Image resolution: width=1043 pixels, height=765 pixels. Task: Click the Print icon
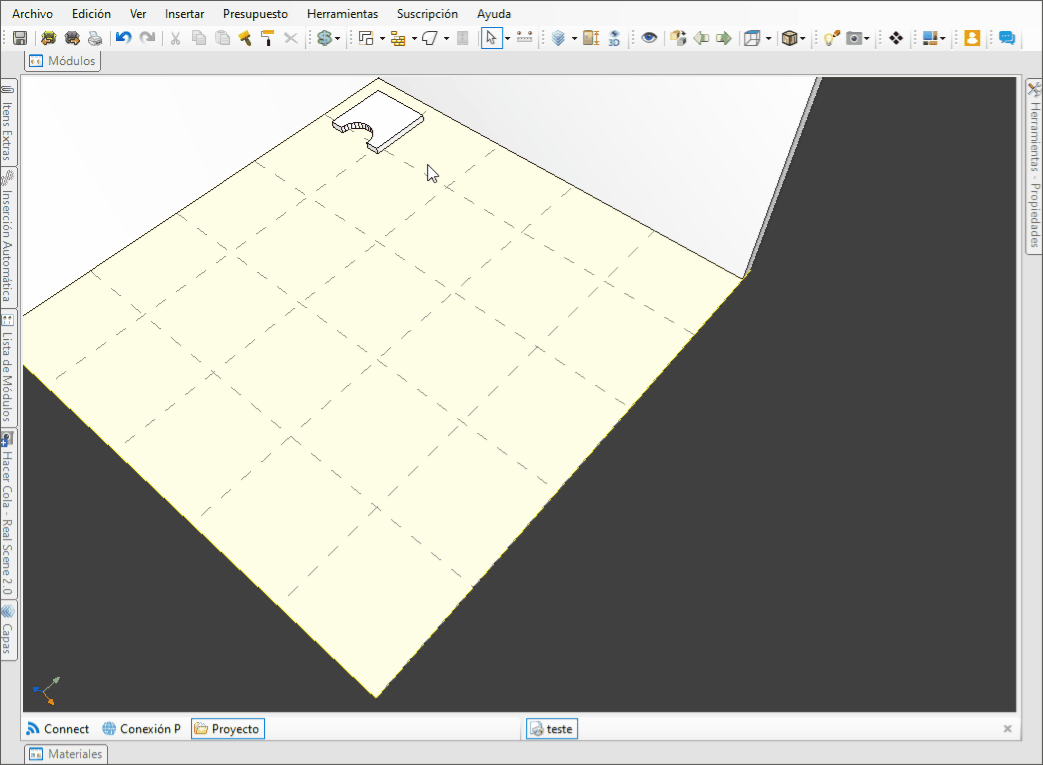click(x=95, y=38)
